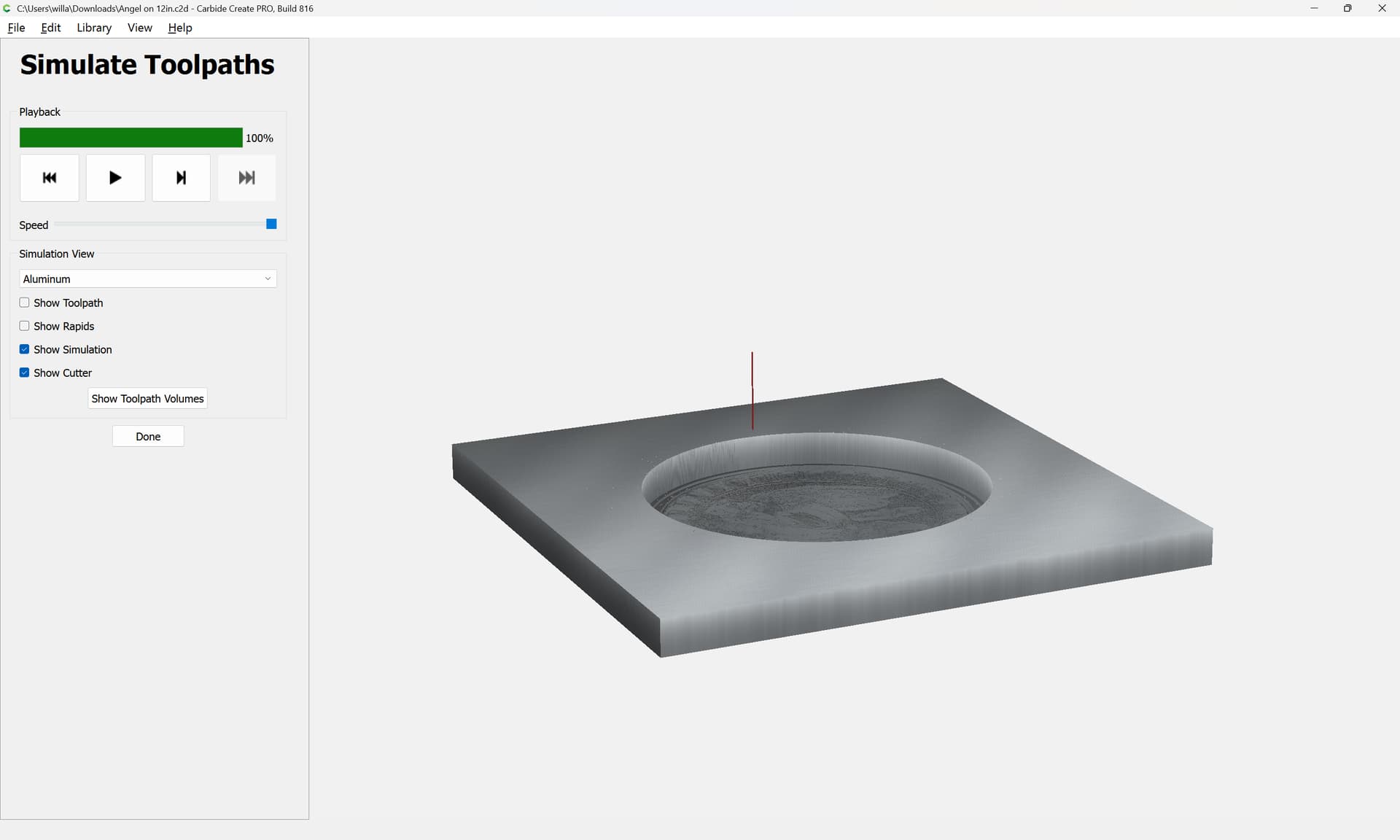Click the Carbide Create app icon in the title bar
The width and height of the screenshot is (1400, 840).
7,8
